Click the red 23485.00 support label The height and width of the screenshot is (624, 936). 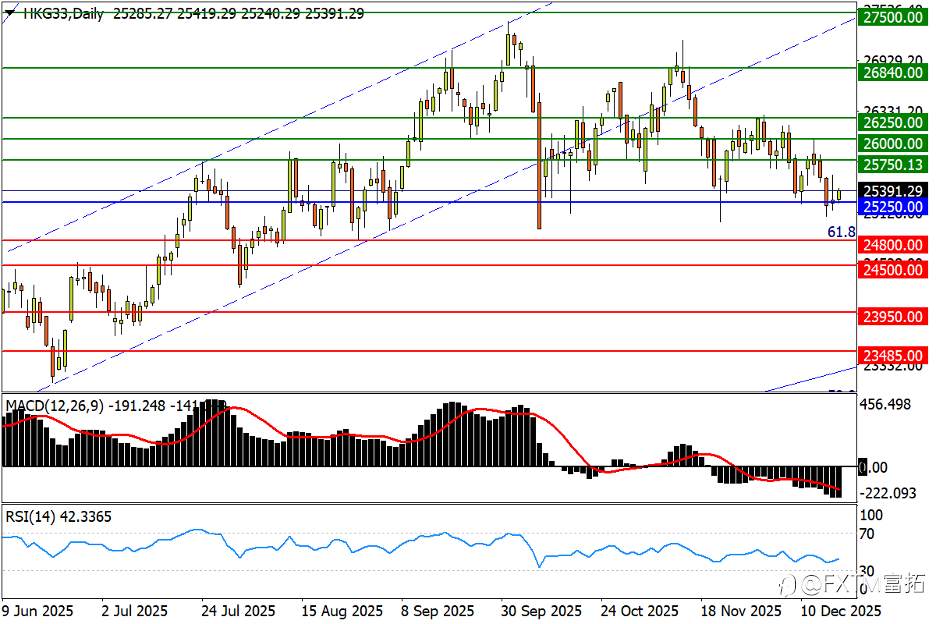[893, 356]
